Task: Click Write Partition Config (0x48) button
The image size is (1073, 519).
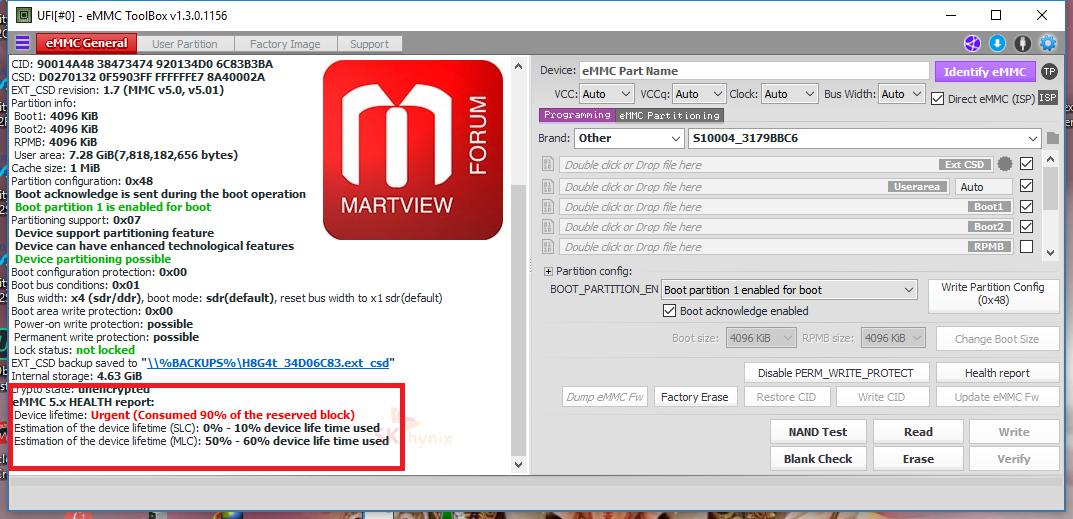Action: pos(992,294)
